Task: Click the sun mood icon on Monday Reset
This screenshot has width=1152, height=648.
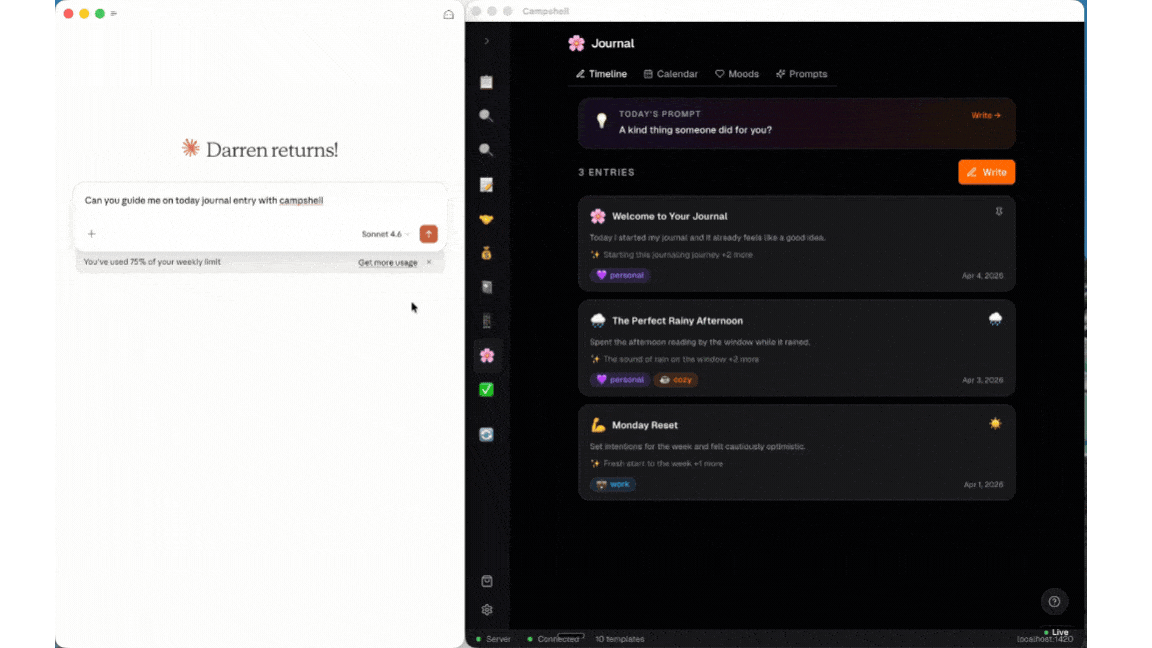Action: coord(996,423)
